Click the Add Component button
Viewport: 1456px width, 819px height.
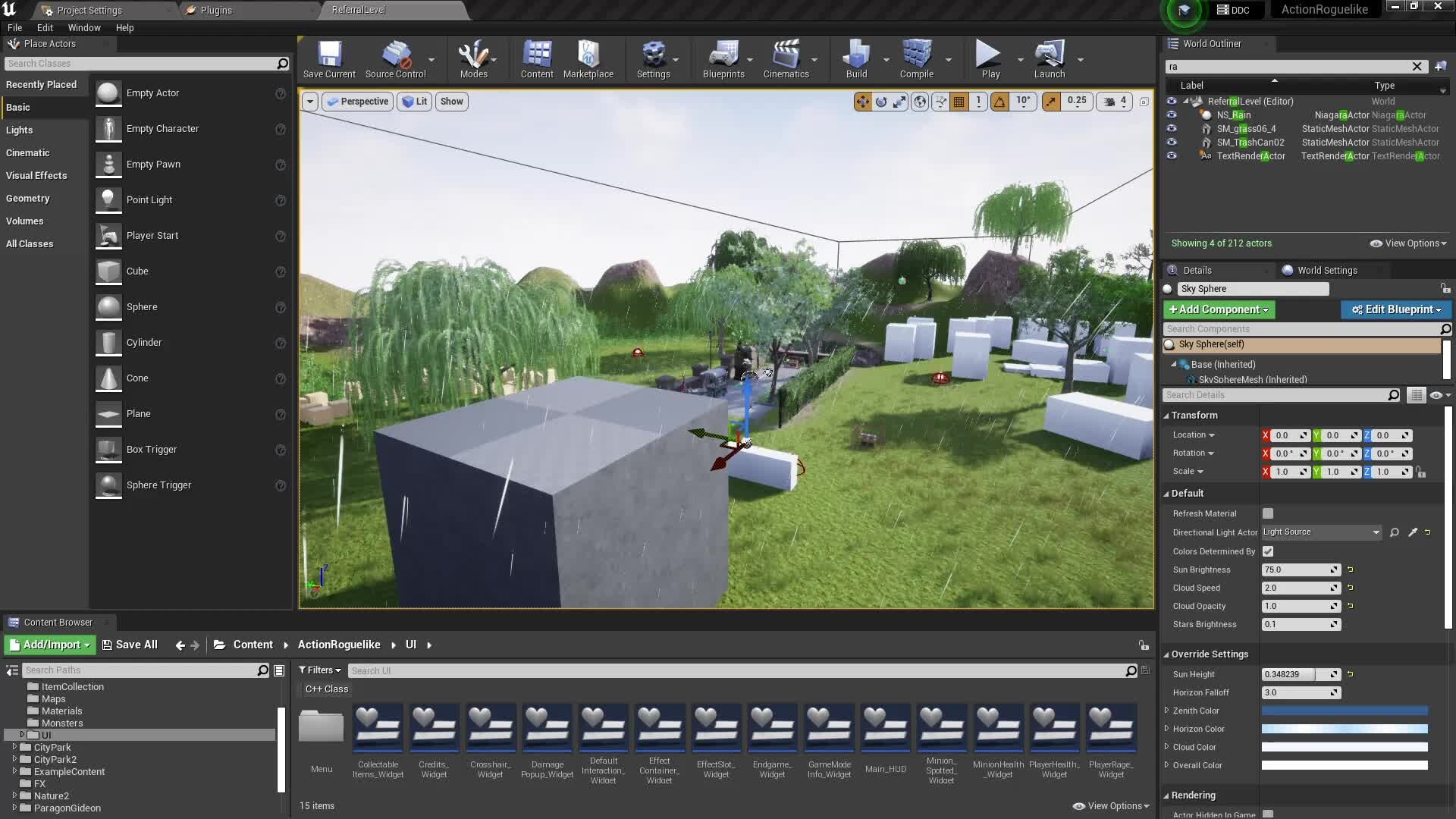pyautogui.click(x=1219, y=309)
